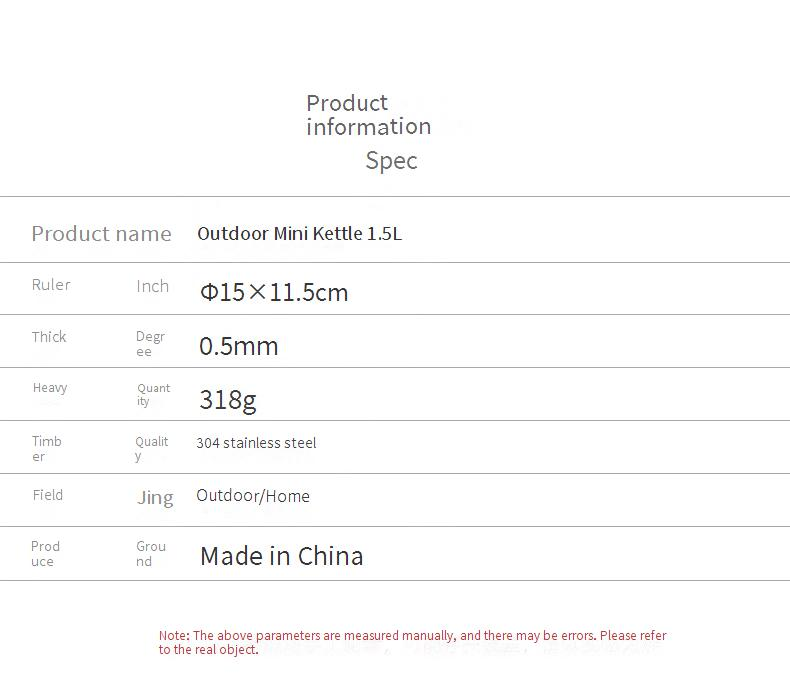
Task: Select the "Inch" label
Action: pyautogui.click(x=153, y=286)
